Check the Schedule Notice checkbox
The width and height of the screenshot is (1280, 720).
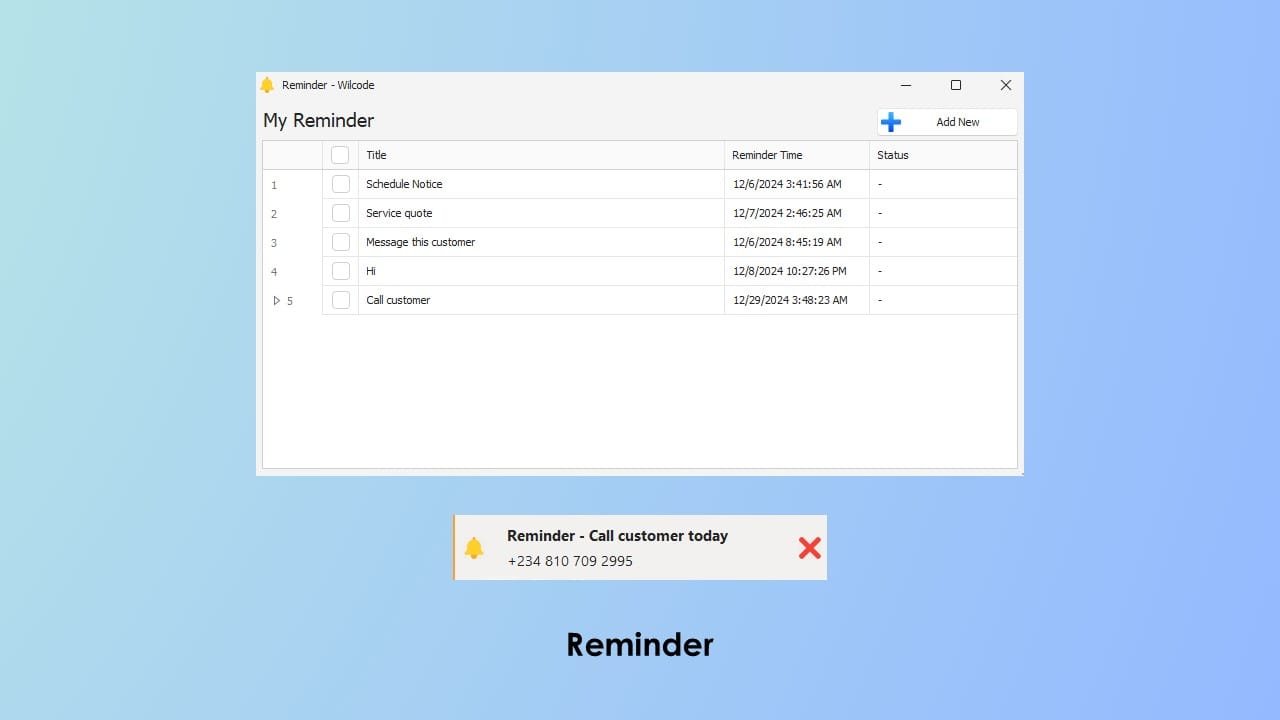pos(341,184)
